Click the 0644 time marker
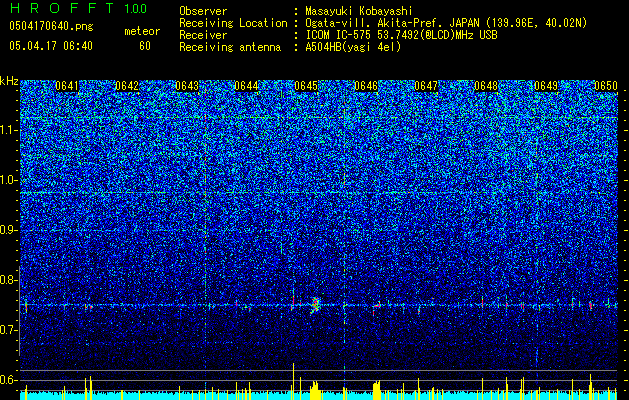 tap(246, 86)
